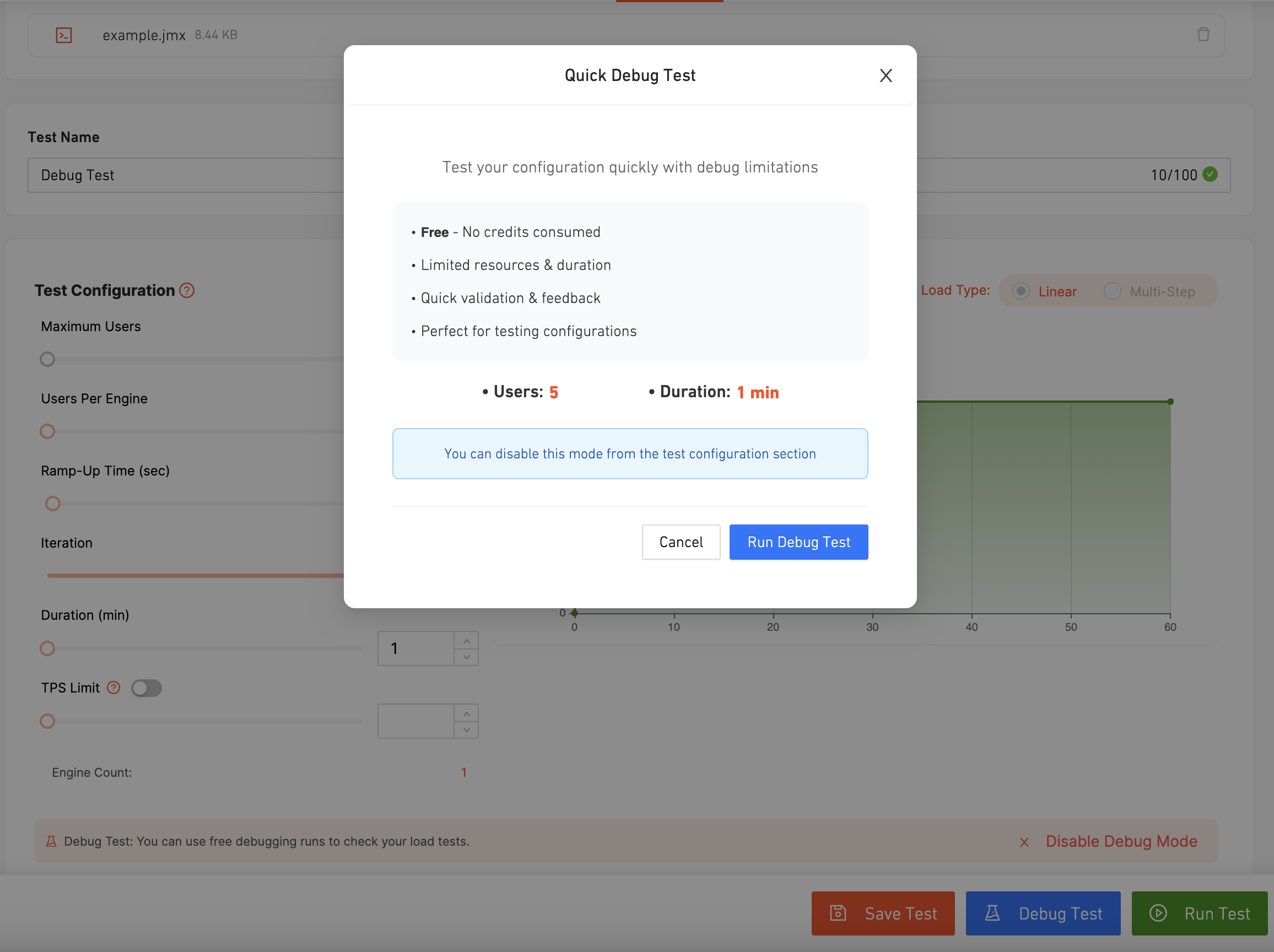Increase Duration with the up stepper arrow
Viewport: 1274px width, 952px height.
pyautogui.click(x=466, y=640)
